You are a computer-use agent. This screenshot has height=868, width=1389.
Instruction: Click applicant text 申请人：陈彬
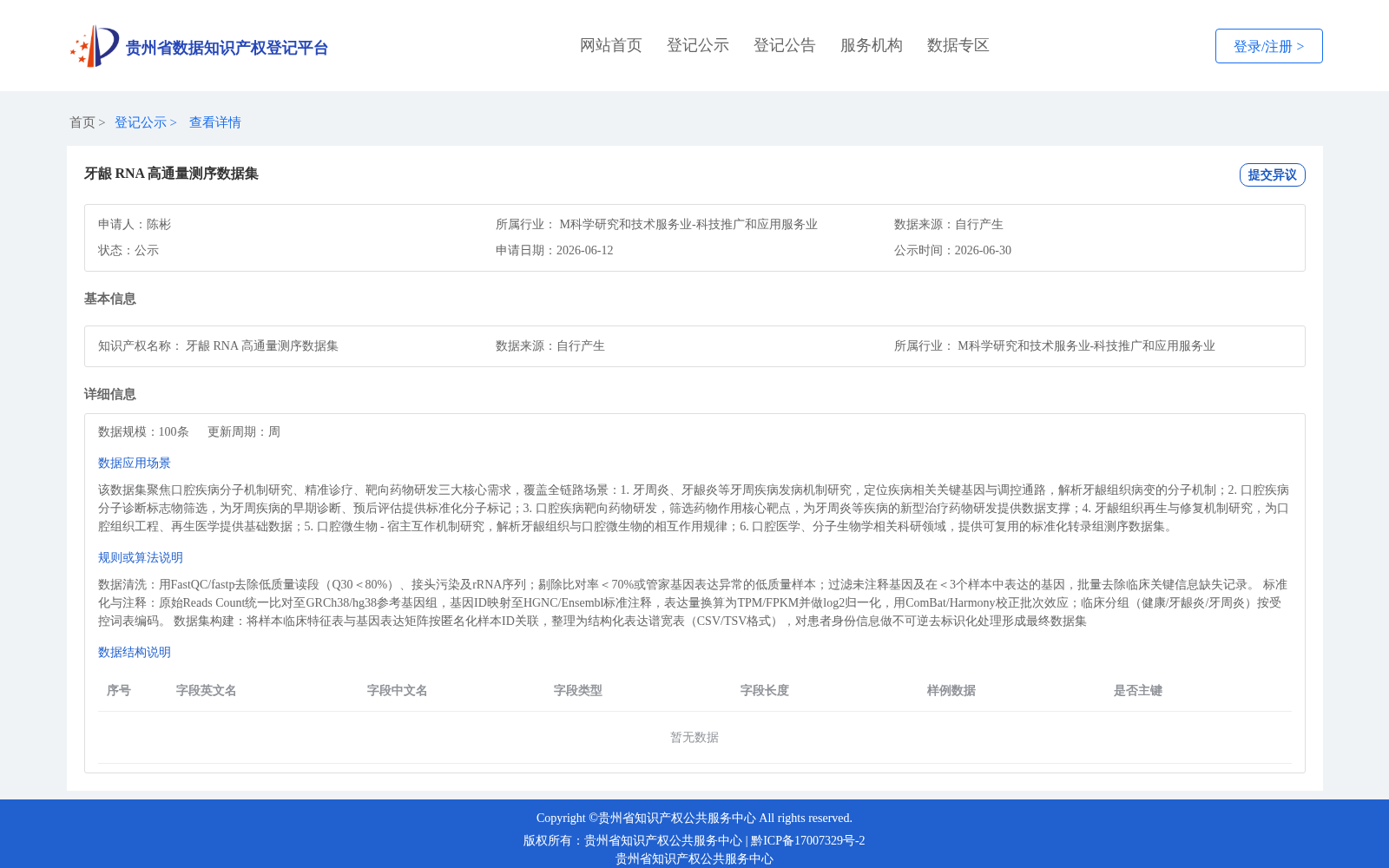(x=135, y=224)
